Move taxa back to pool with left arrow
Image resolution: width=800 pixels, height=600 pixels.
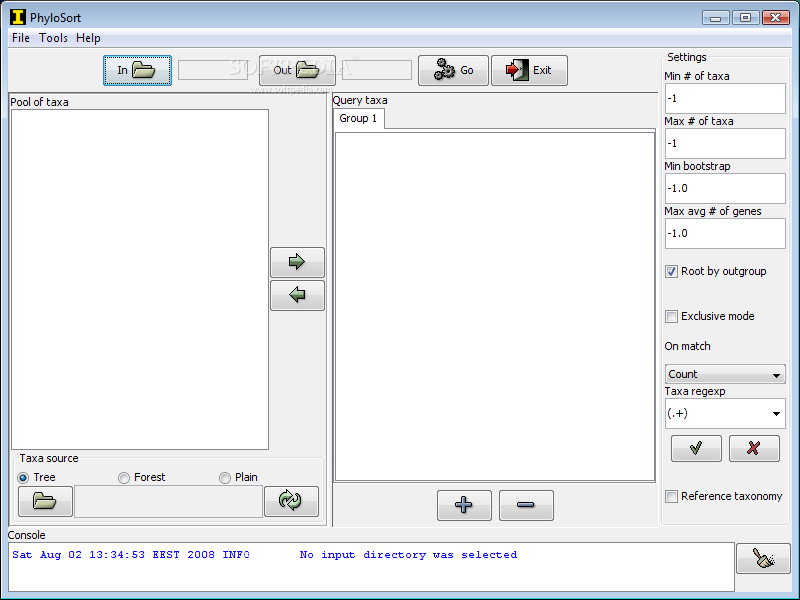(297, 295)
